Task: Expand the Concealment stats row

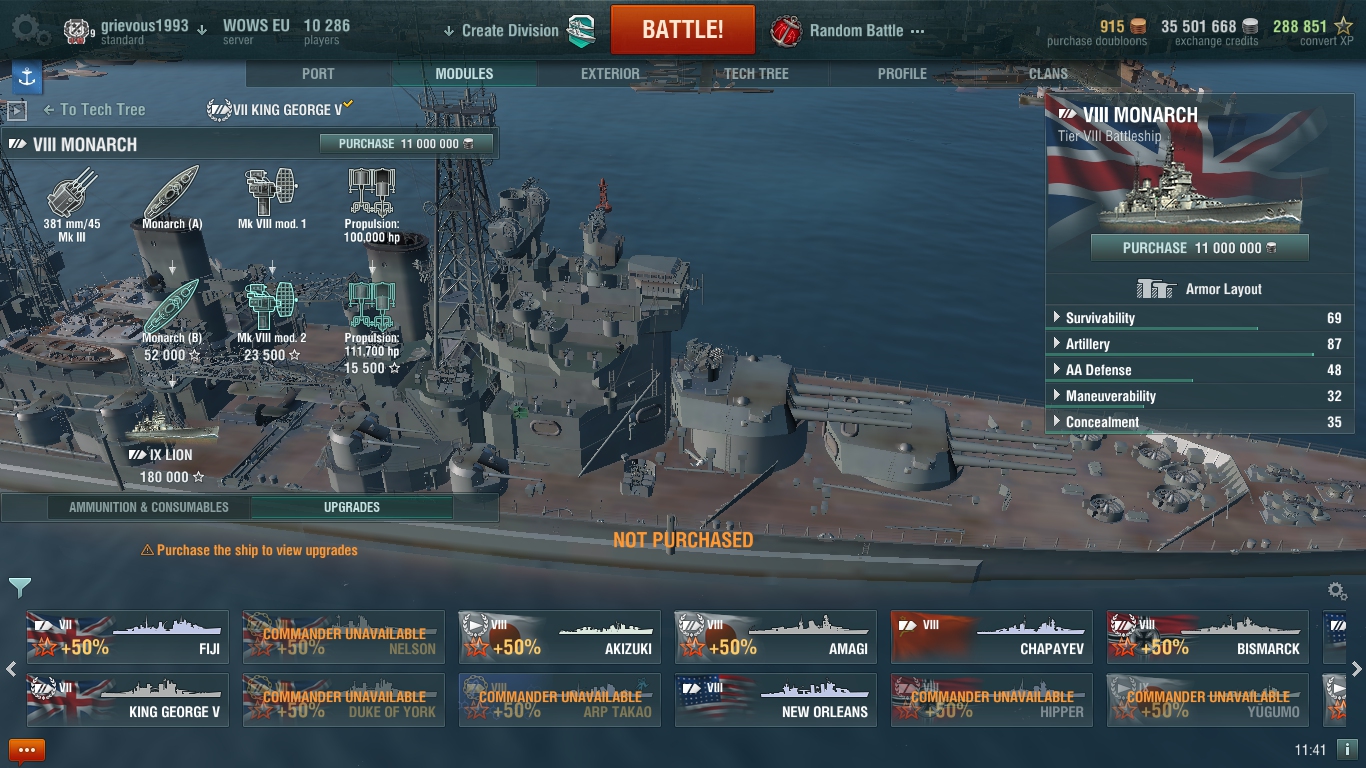Action: coord(1196,422)
